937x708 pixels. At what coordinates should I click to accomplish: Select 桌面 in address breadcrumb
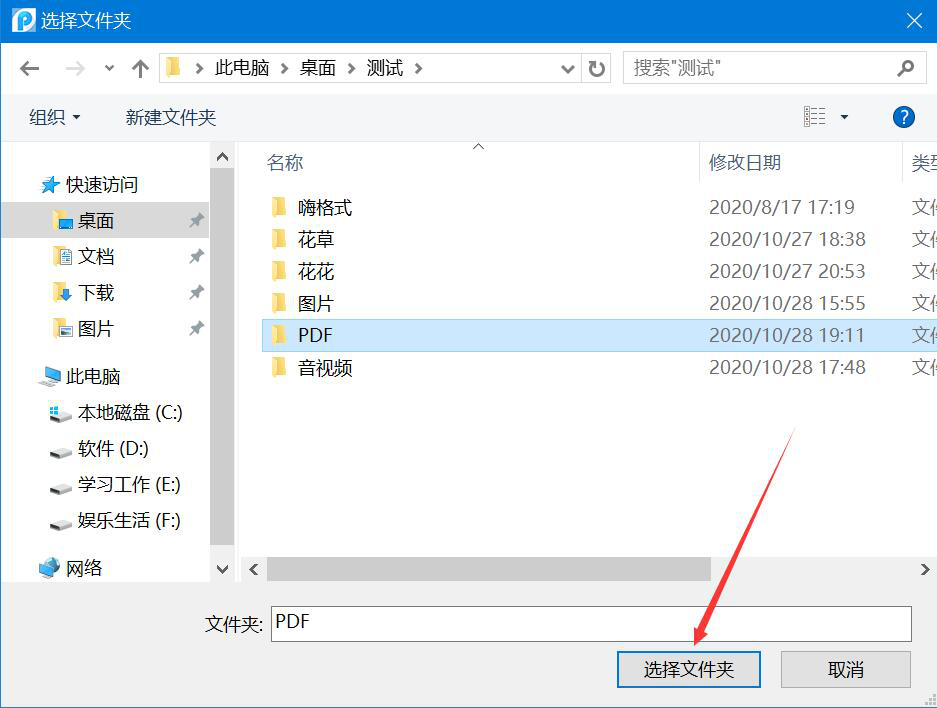[x=317, y=68]
